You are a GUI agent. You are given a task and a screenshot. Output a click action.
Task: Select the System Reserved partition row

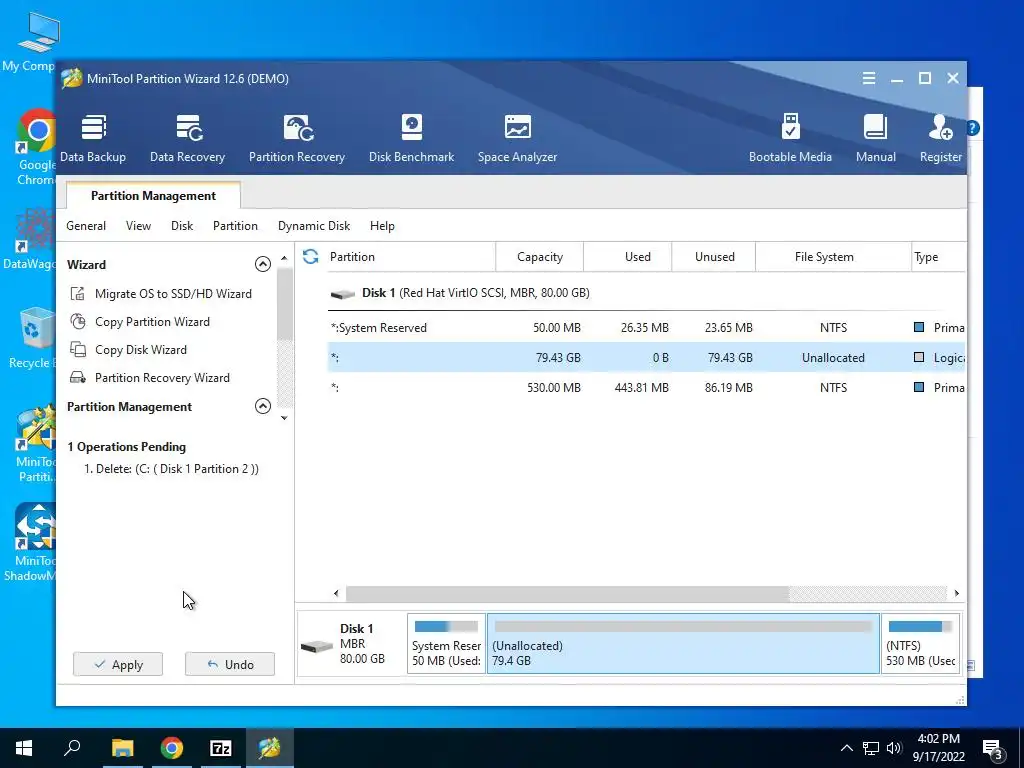tap(647, 328)
